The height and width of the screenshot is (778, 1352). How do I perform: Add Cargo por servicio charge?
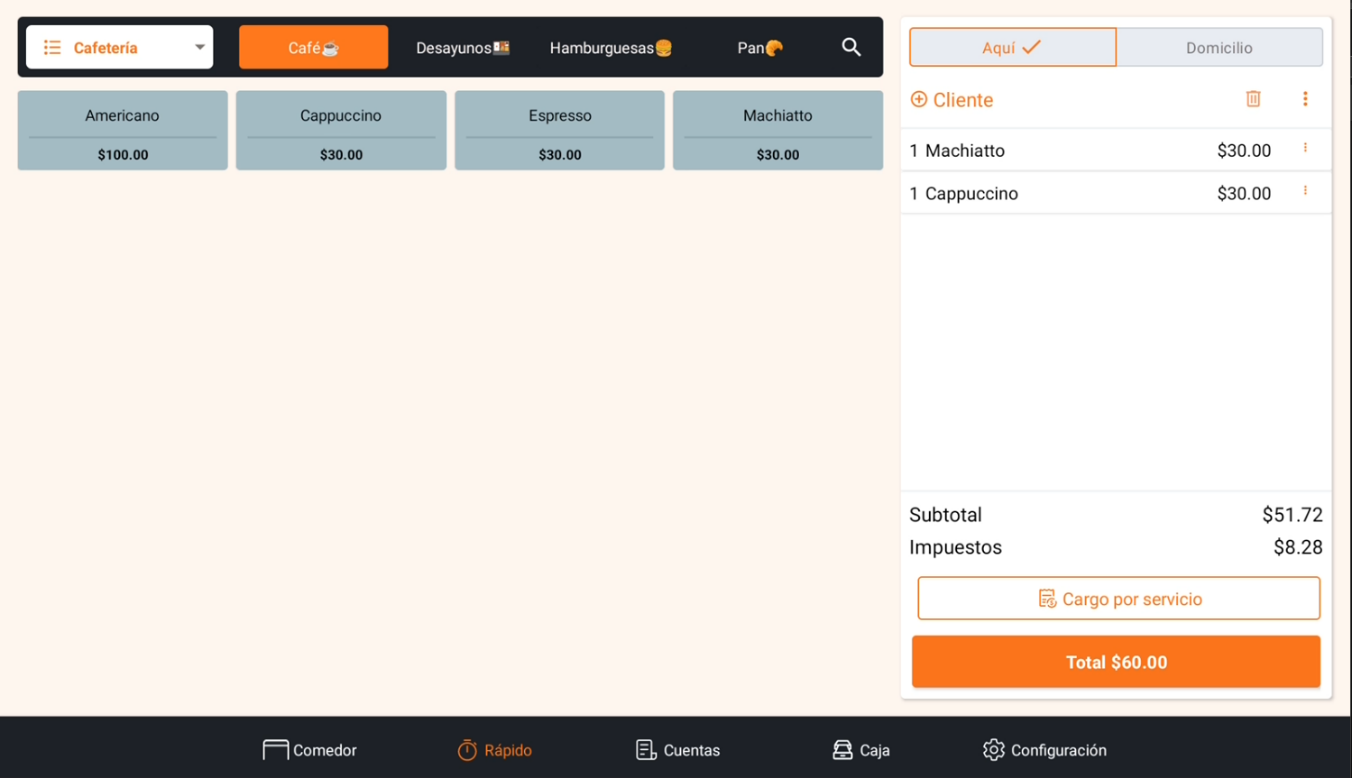coord(1119,599)
